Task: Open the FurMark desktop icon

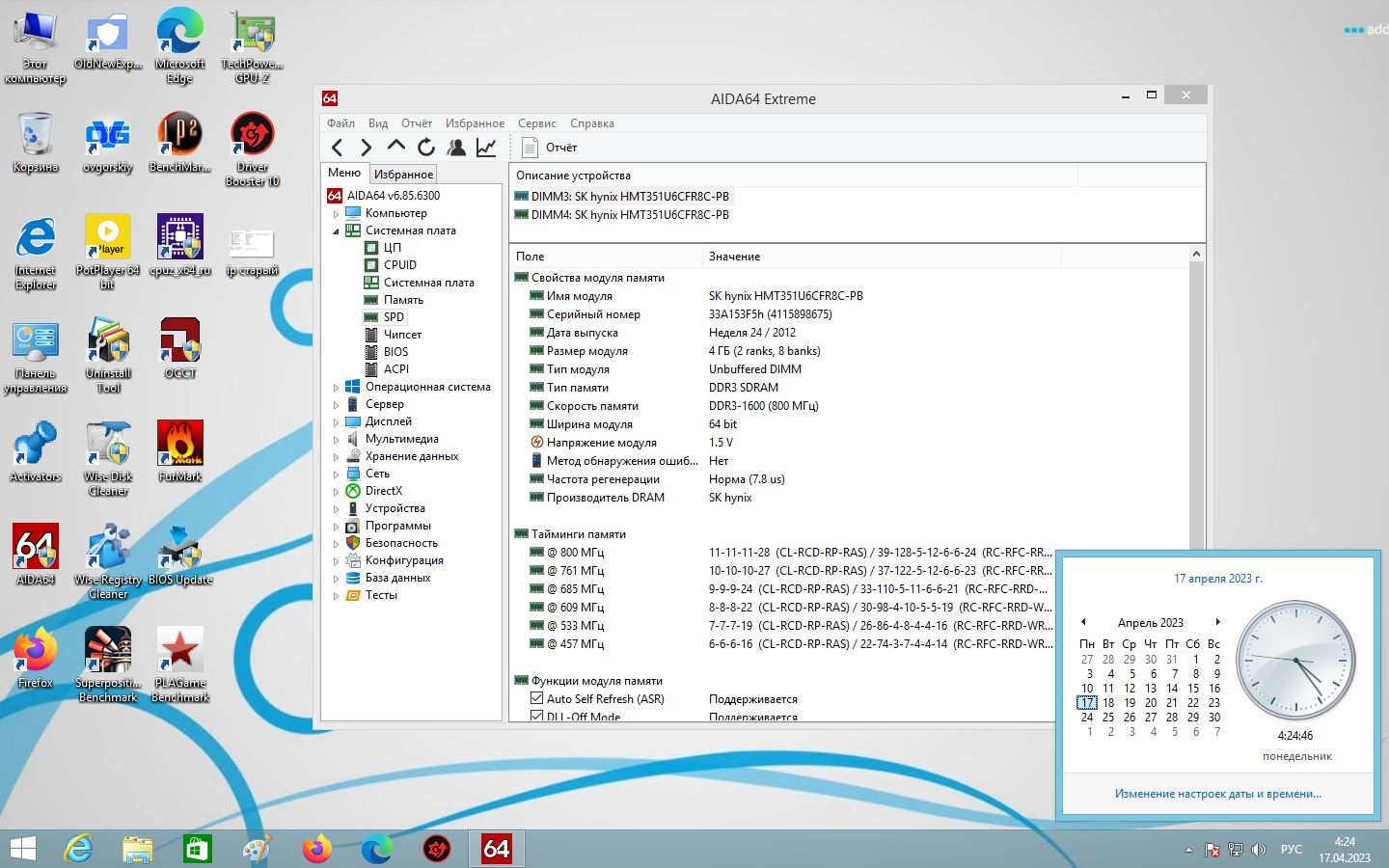Action: (x=179, y=451)
